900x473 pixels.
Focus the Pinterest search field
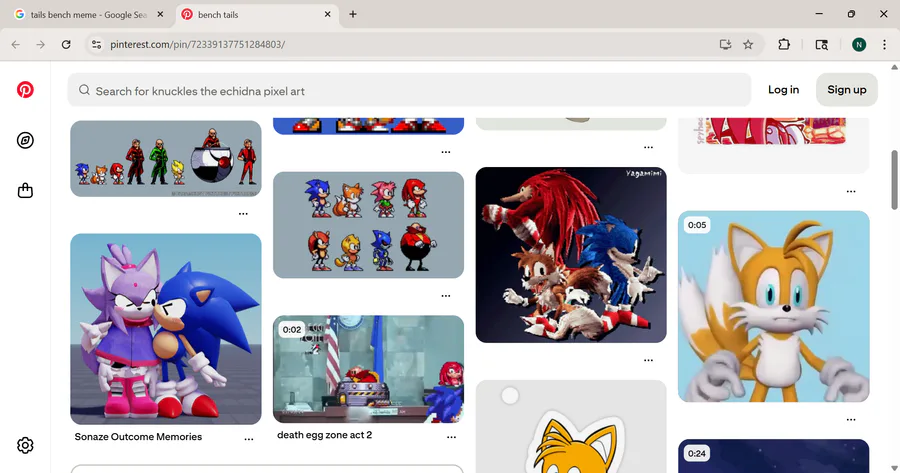tap(409, 90)
